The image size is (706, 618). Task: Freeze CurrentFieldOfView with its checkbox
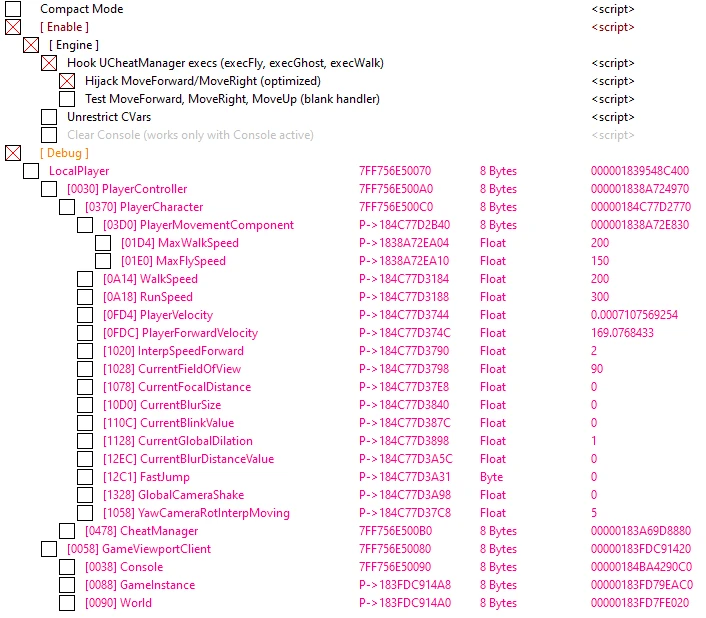85,369
